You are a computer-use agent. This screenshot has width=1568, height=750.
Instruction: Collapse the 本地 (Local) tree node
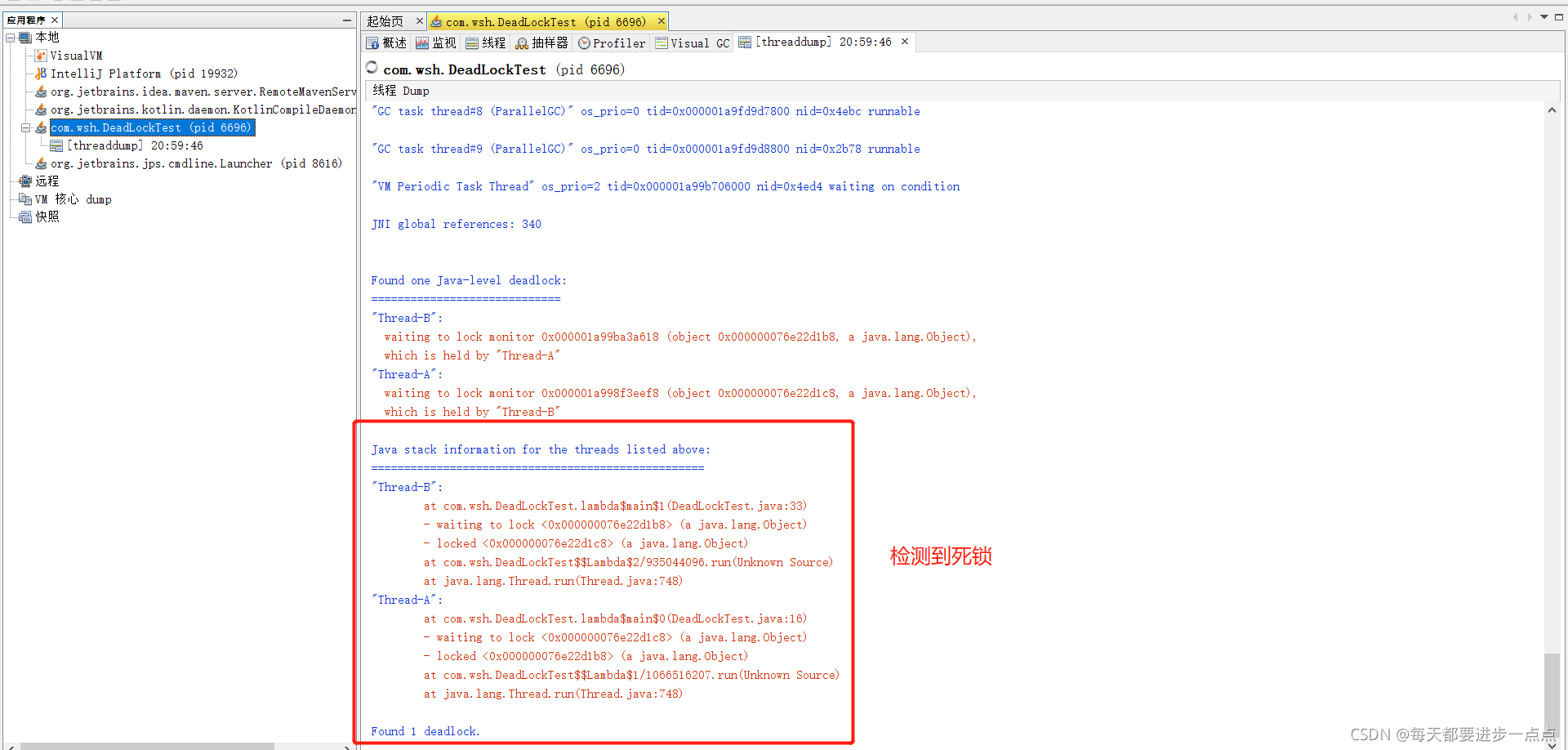coord(11,37)
